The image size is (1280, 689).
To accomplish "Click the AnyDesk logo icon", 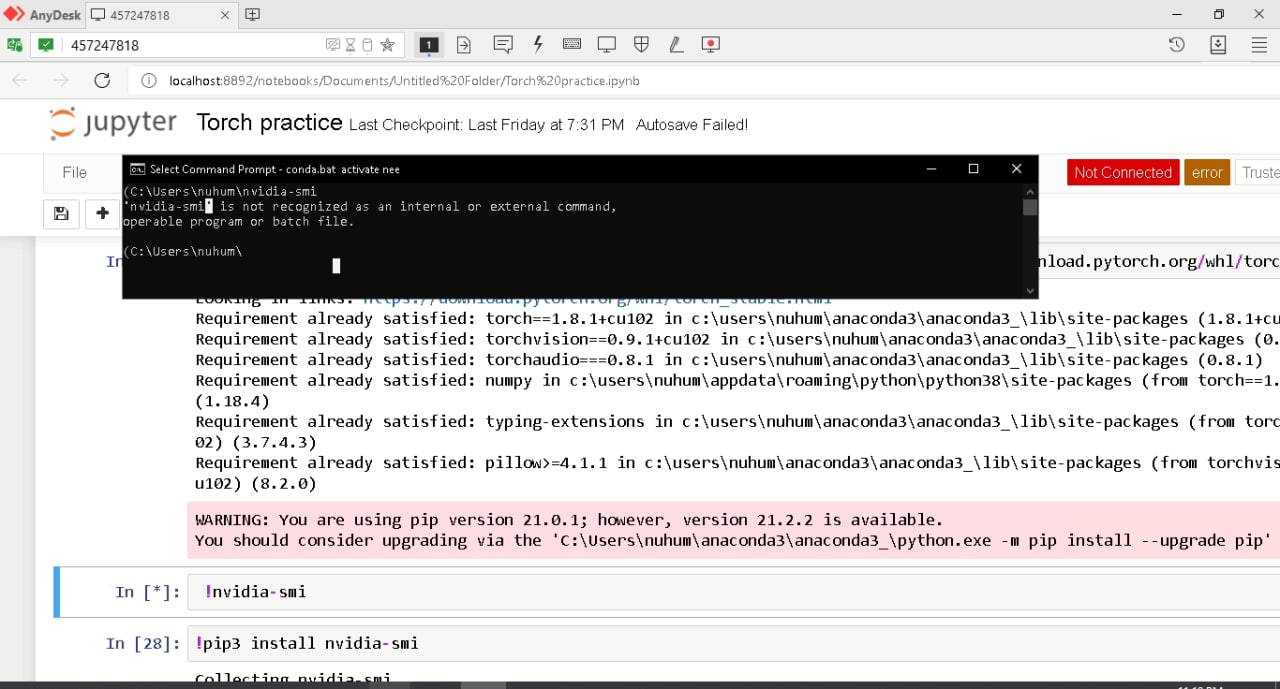I will pyautogui.click(x=14, y=14).
